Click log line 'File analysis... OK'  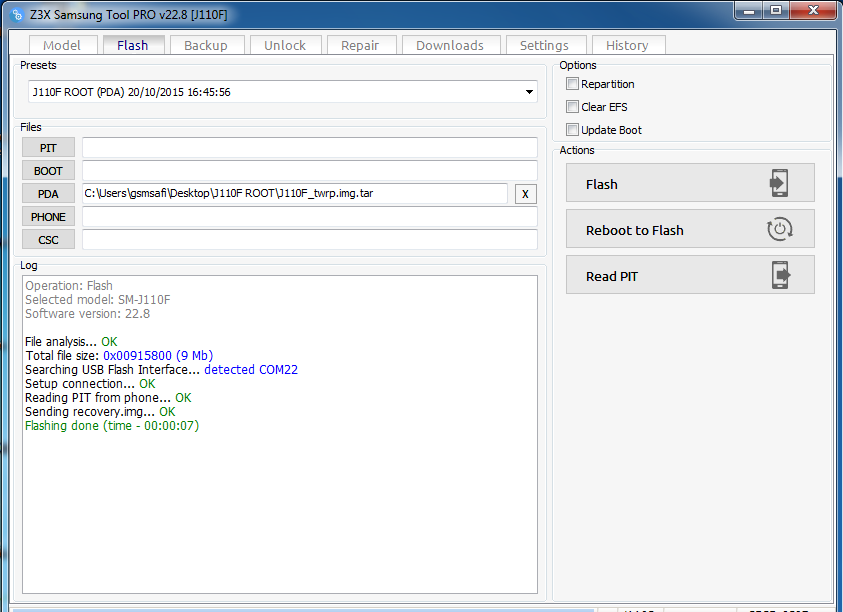click(x=71, y=342)
